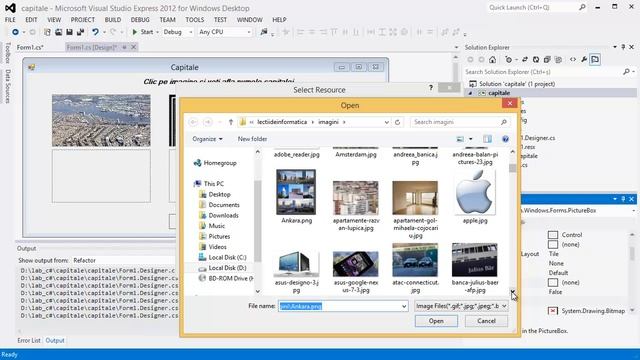Click the Toolbox side tab

coord(7,53)
